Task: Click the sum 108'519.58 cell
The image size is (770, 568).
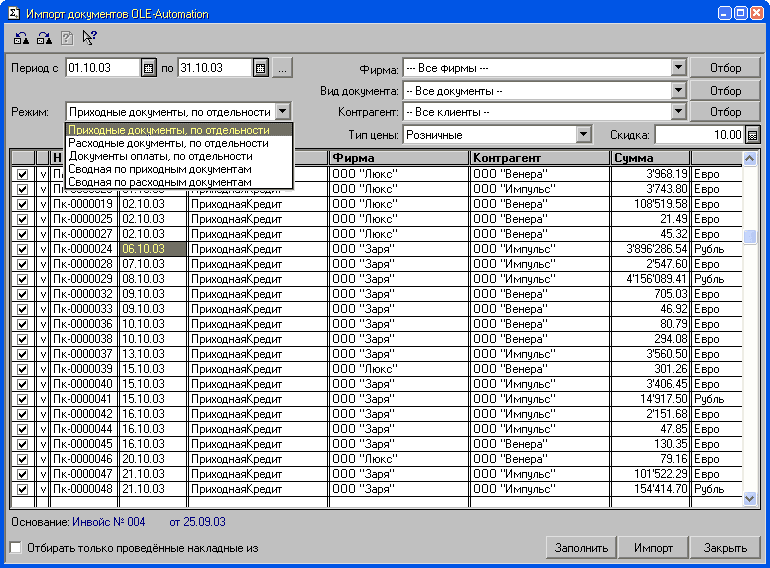Action: pos(651,204)
